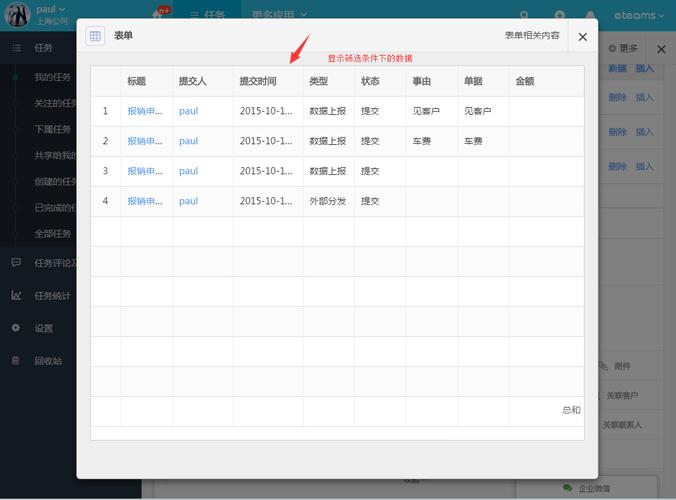Viewport: 676px width, 500px height.
Task: Open submitter paul in row 3
Action: point(188,171)
